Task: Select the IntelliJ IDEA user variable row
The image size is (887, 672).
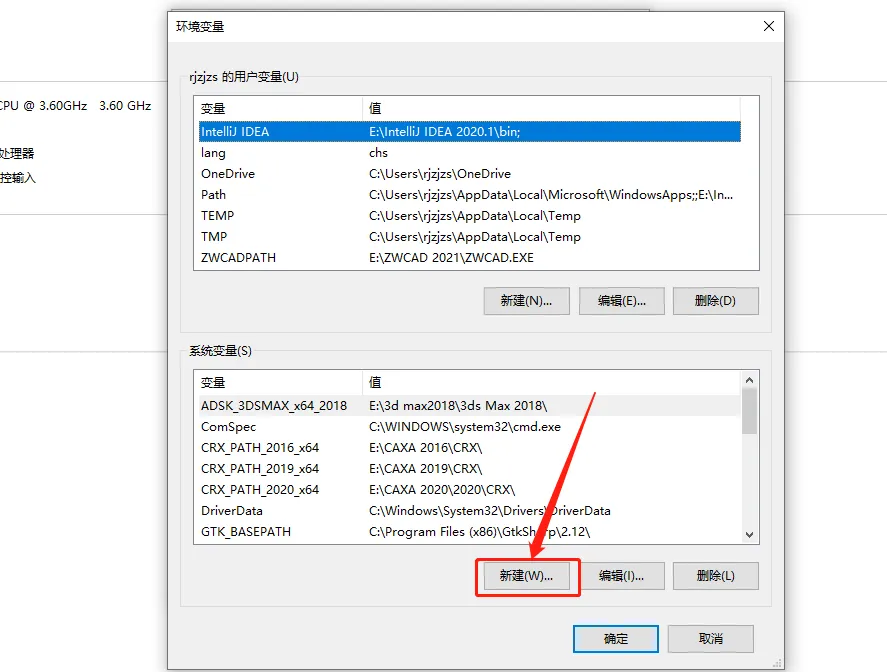Action: (x=470, y=132)
